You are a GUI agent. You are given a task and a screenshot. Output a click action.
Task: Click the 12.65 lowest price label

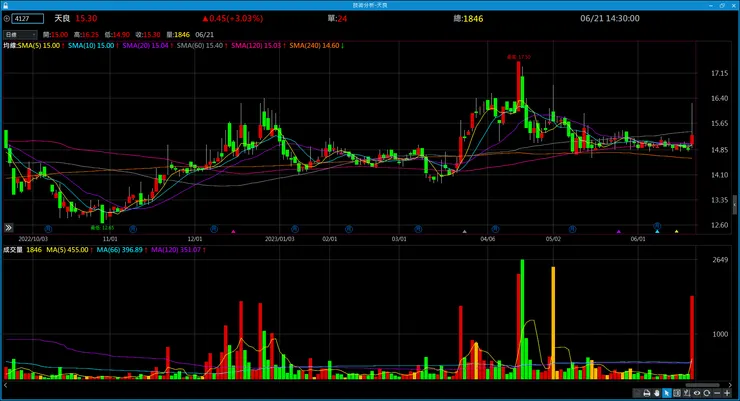click(x=102, y=228)
